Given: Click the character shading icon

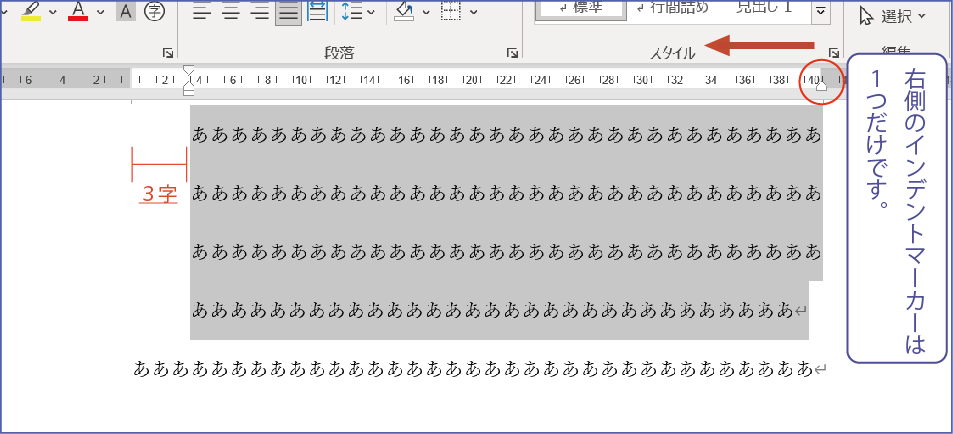Looking at the screenshot, I should point(126,12).
